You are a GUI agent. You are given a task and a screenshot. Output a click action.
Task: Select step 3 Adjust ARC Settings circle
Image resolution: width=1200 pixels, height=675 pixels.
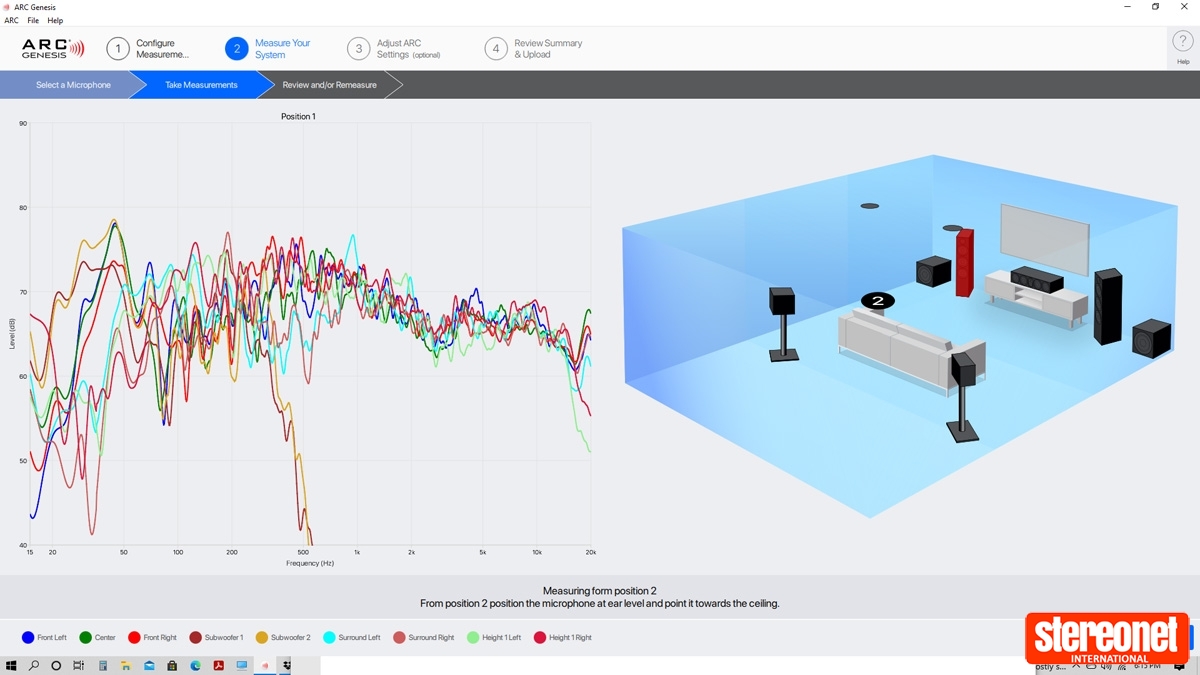tap(359, 49)
